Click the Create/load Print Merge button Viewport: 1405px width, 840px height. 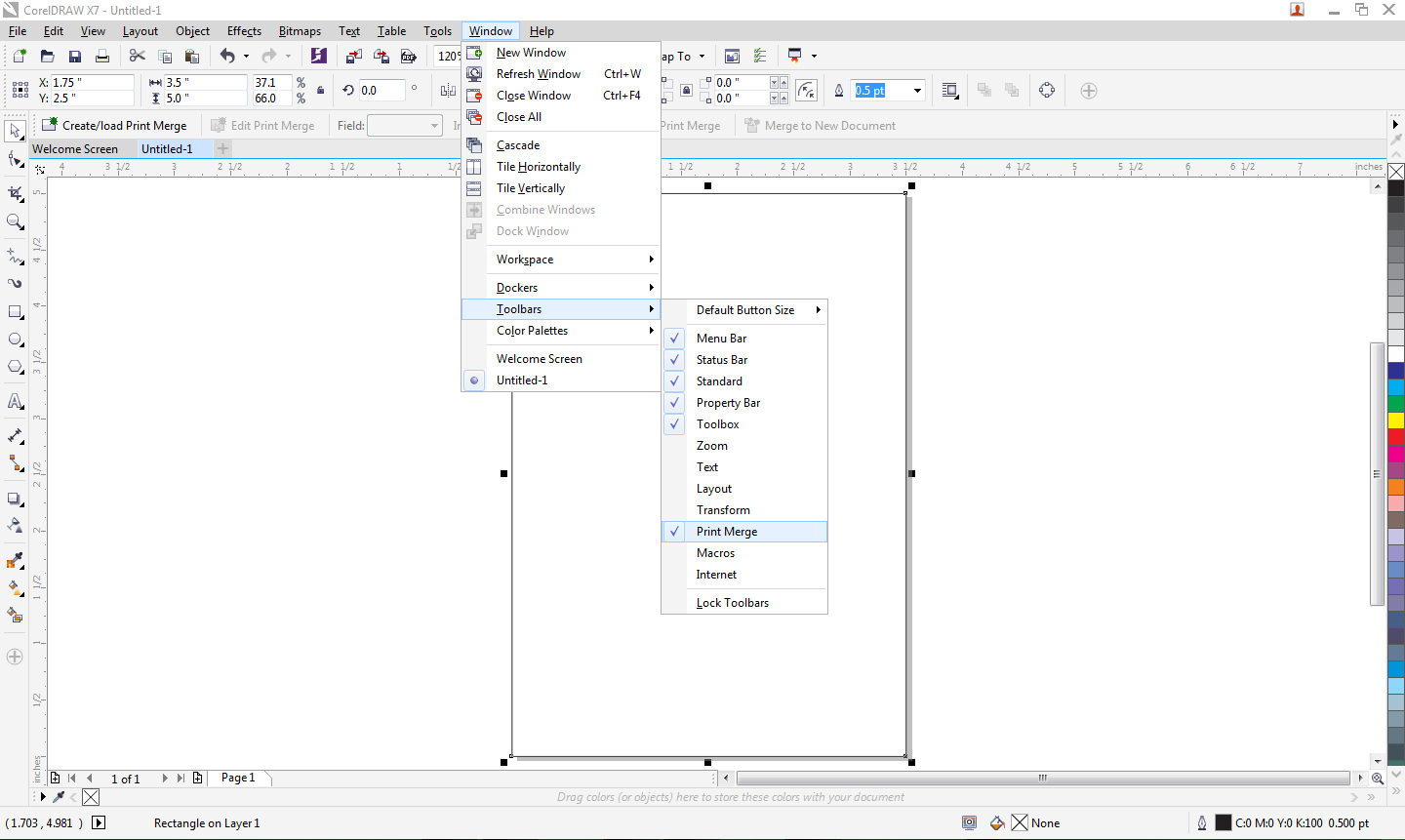tap(115, 125)
